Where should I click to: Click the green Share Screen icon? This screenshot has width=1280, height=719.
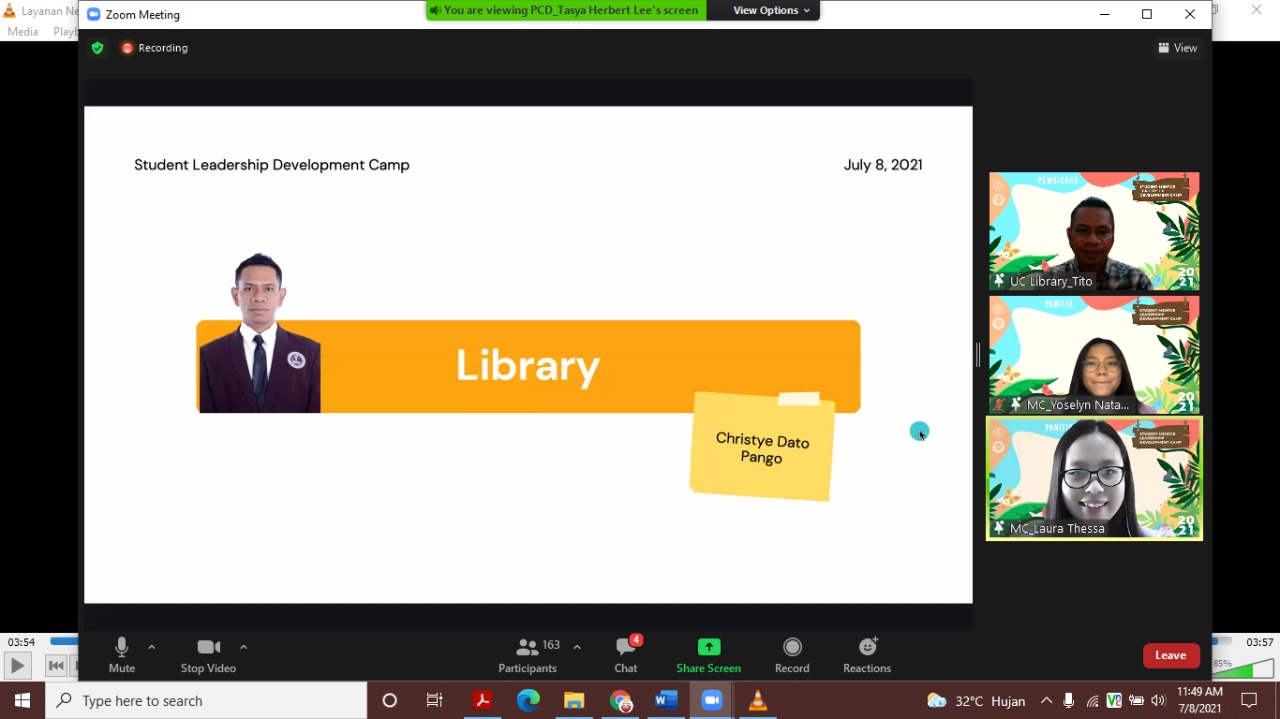point(708,648)
